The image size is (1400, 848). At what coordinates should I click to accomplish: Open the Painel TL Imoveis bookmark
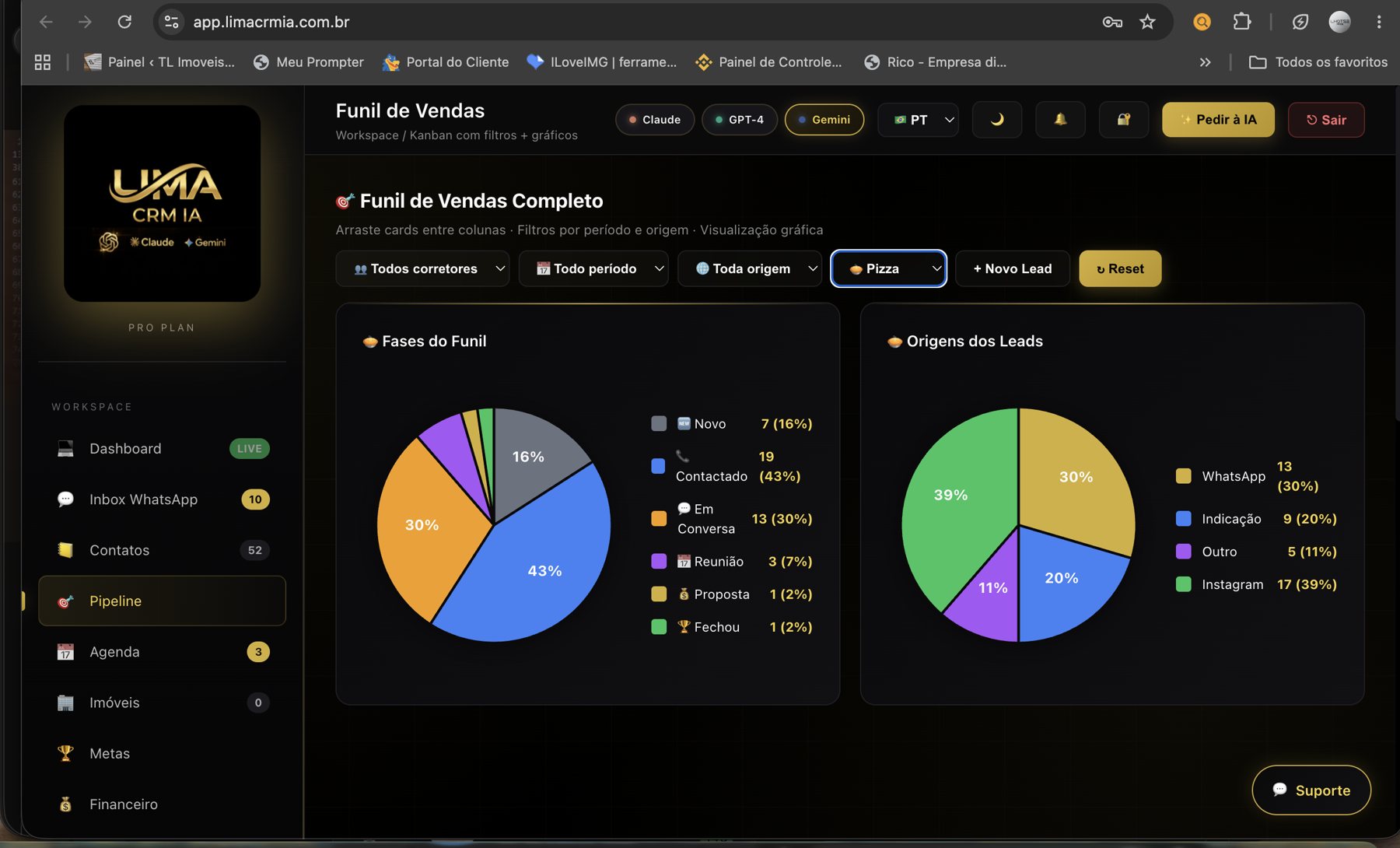click(159, 62)
